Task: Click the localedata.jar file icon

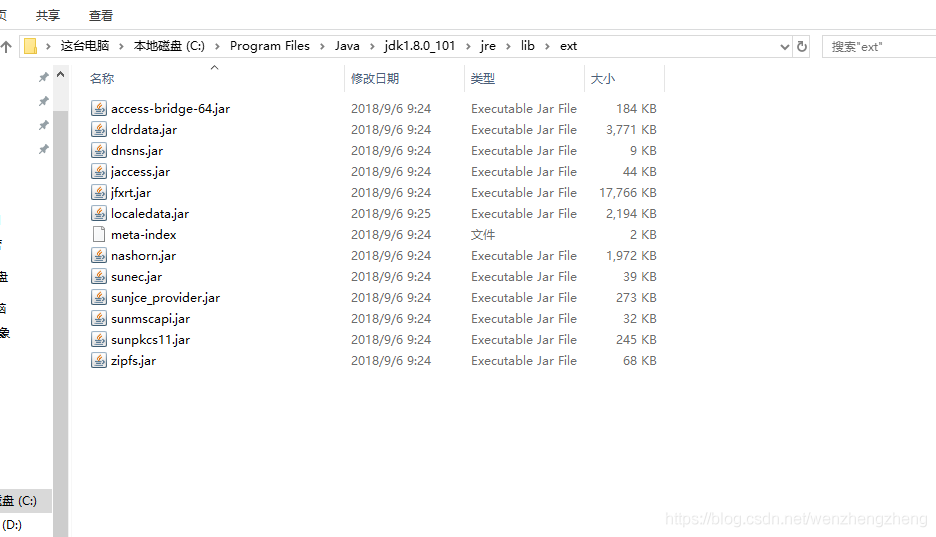Action: (x=99, y=213)
